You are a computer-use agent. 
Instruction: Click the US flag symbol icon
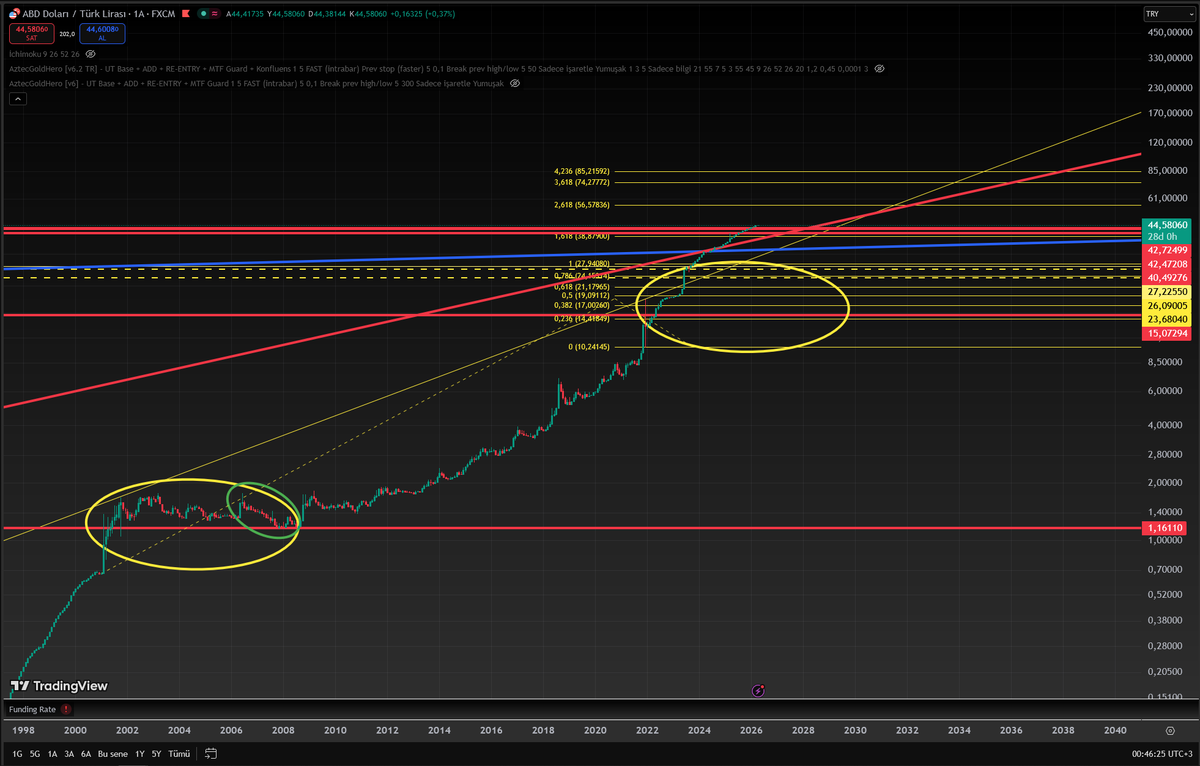coord(14,14)
